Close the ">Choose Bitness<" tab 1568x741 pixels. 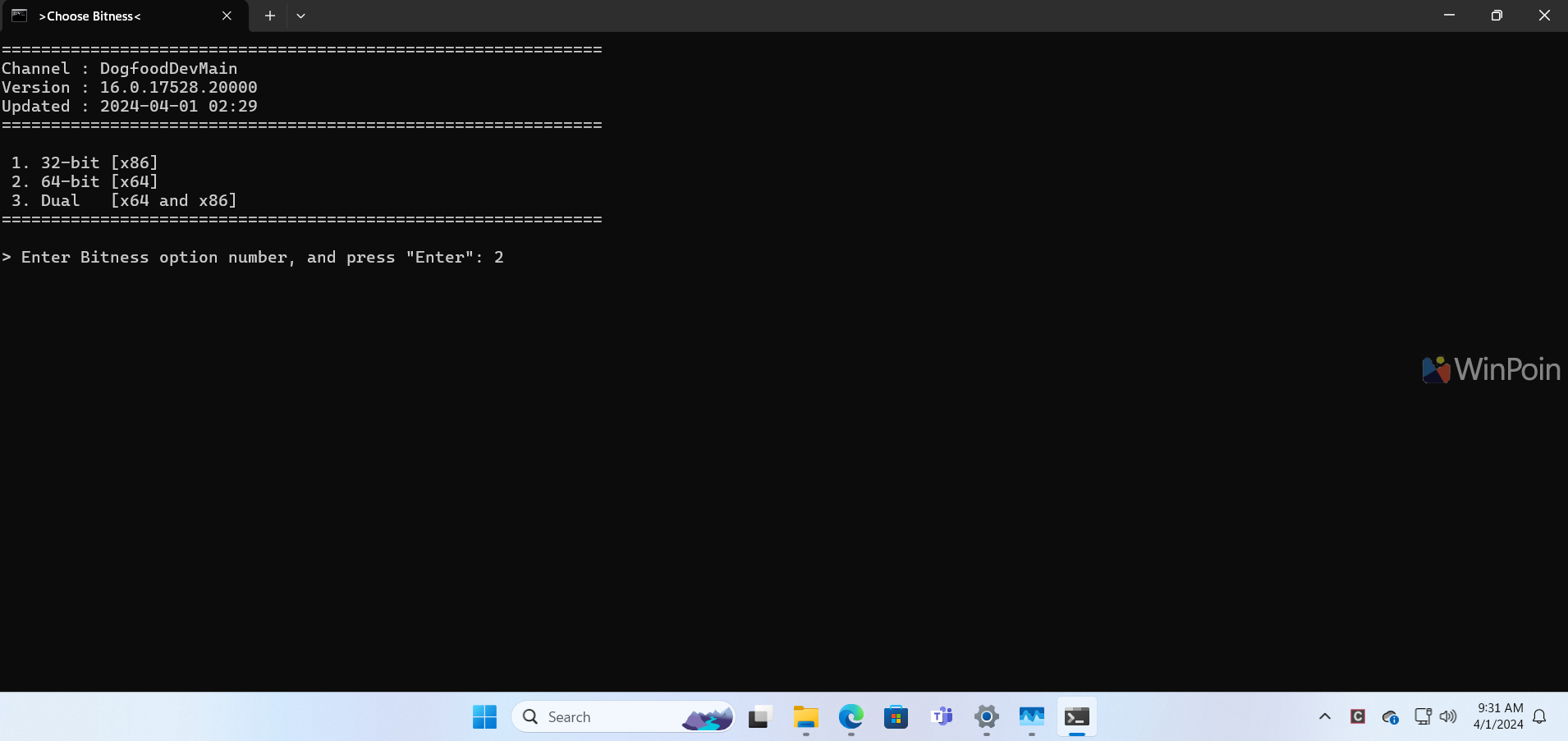[227, 16]
